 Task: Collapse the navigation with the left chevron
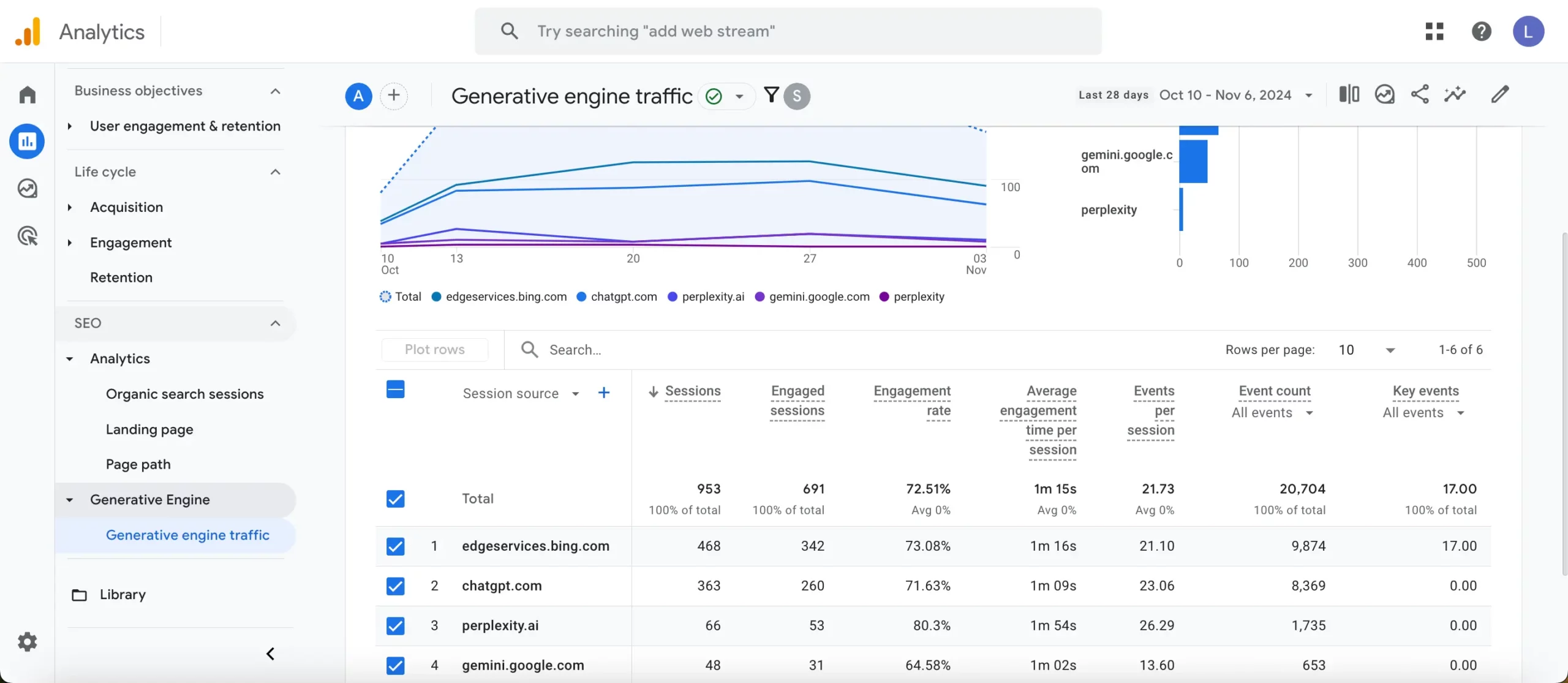coord(270,654)
